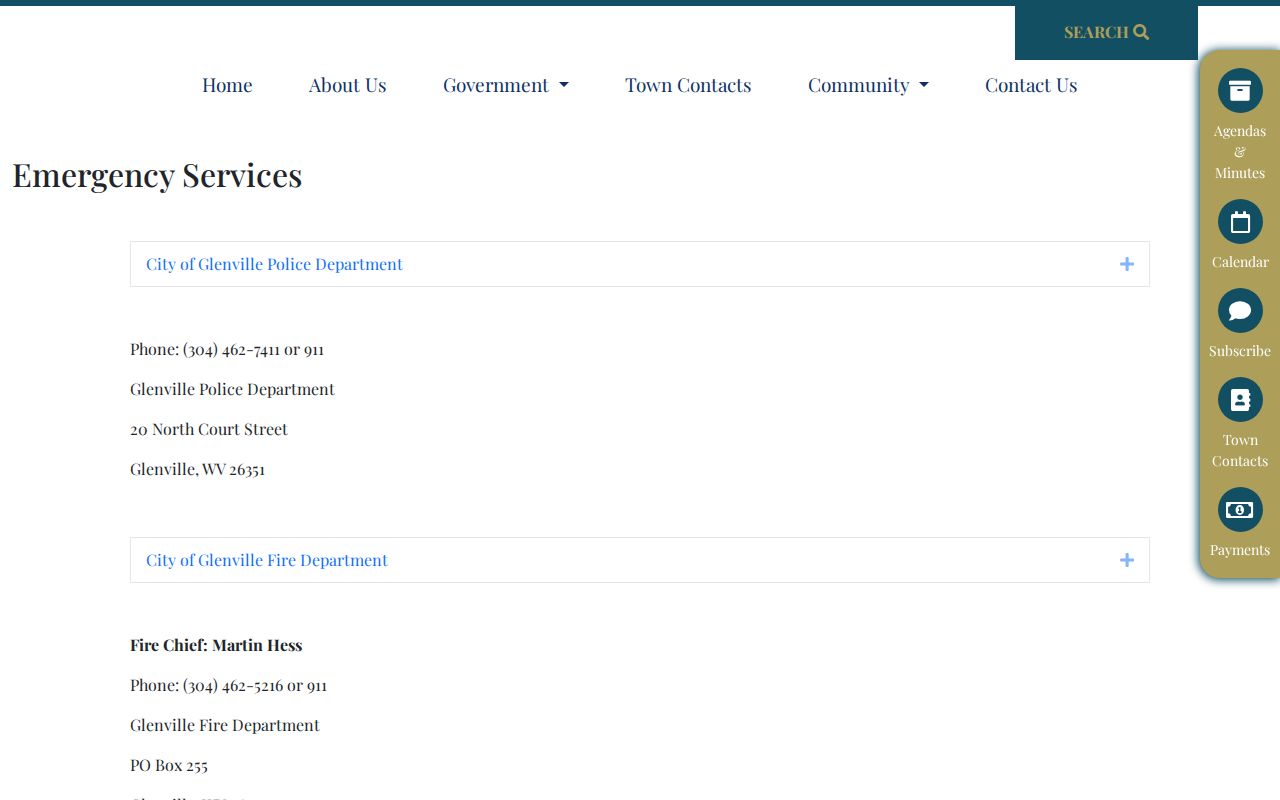
Task: Click the fire department phone number line
Action: (229, 685)
